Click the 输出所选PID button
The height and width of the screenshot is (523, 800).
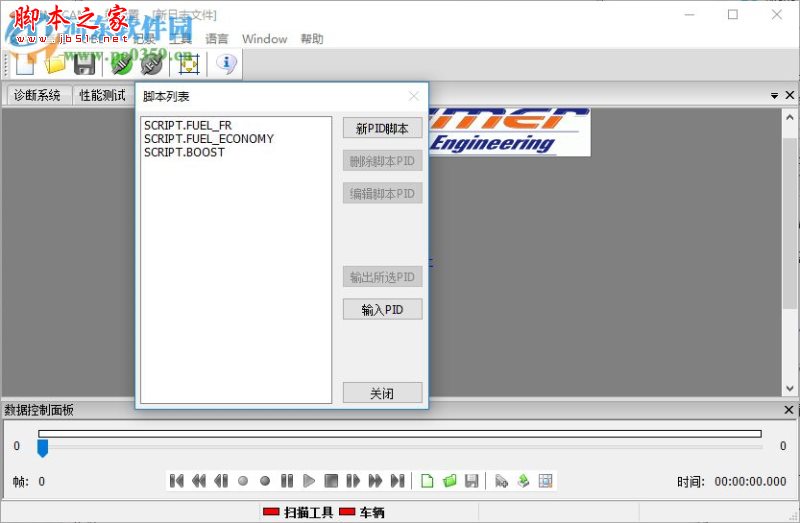pos(382,277)
